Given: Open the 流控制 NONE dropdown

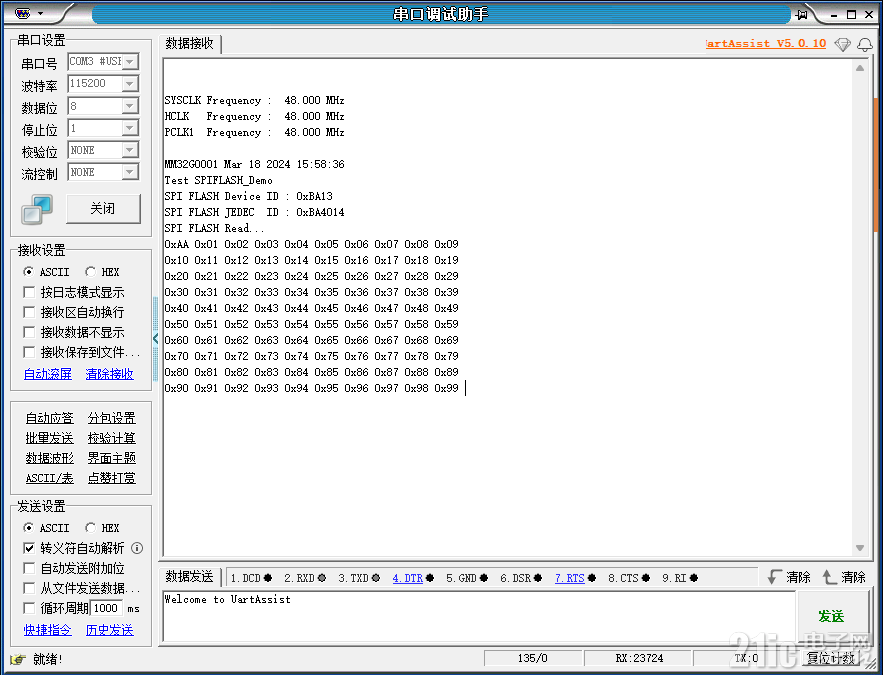Looking at the screenshot, I should tap(130, 172).
